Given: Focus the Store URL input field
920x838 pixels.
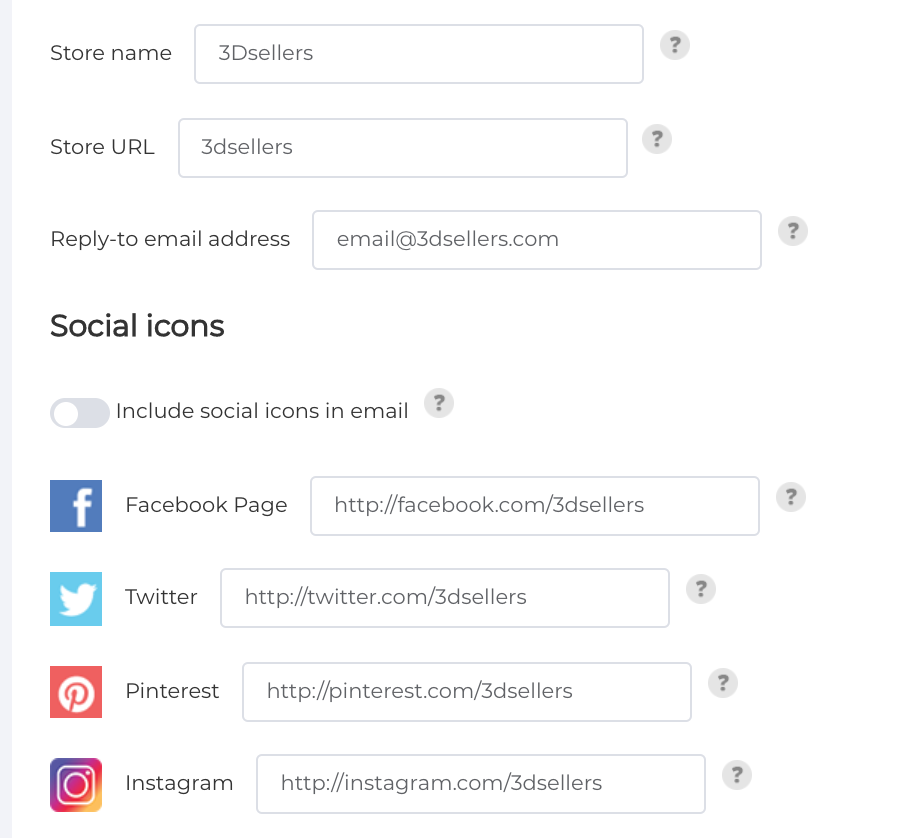Looking at the screenshot, I should (x=403, y=148).
